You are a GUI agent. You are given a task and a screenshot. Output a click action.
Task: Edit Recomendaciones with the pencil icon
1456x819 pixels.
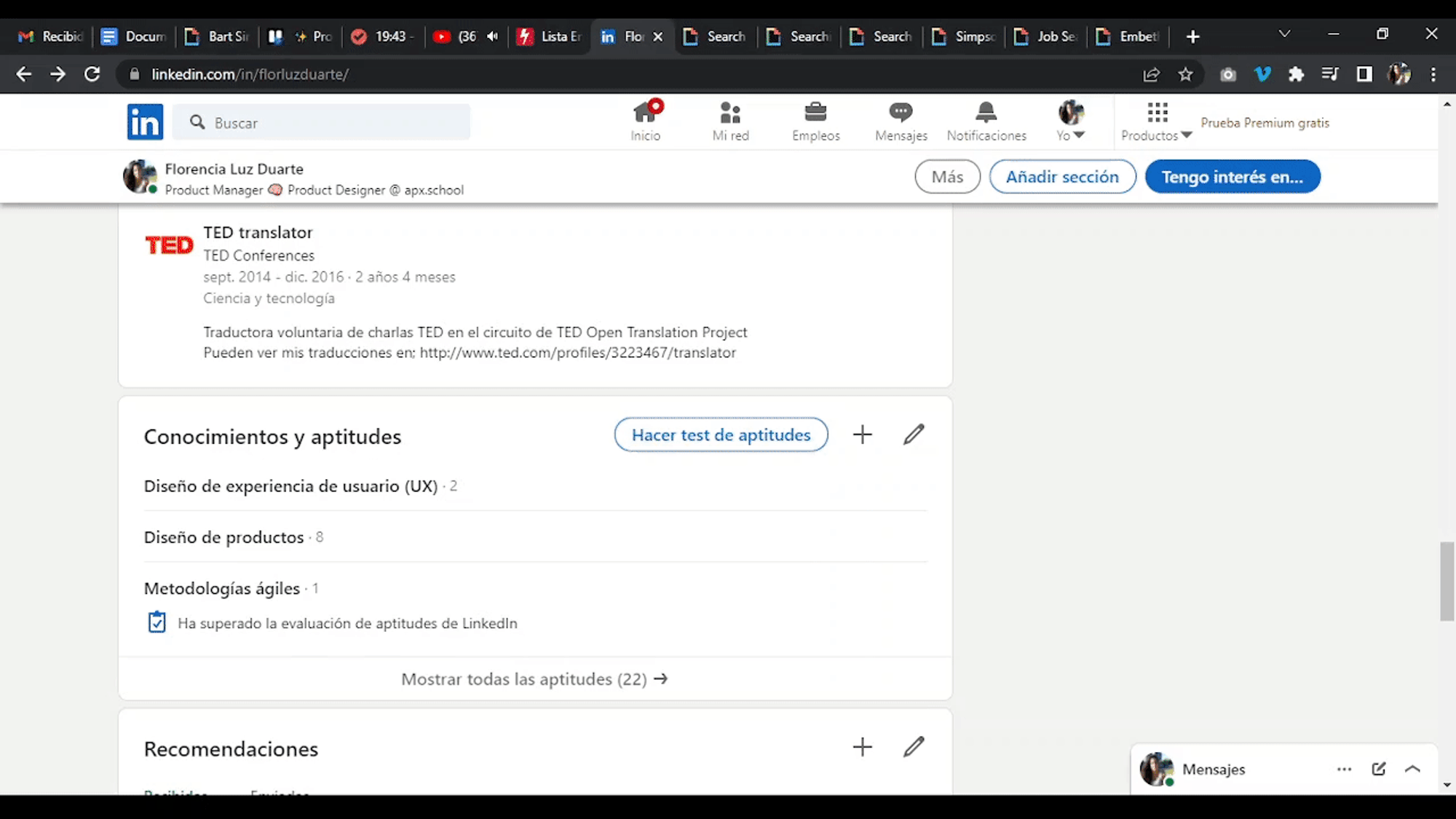[914, 747]
